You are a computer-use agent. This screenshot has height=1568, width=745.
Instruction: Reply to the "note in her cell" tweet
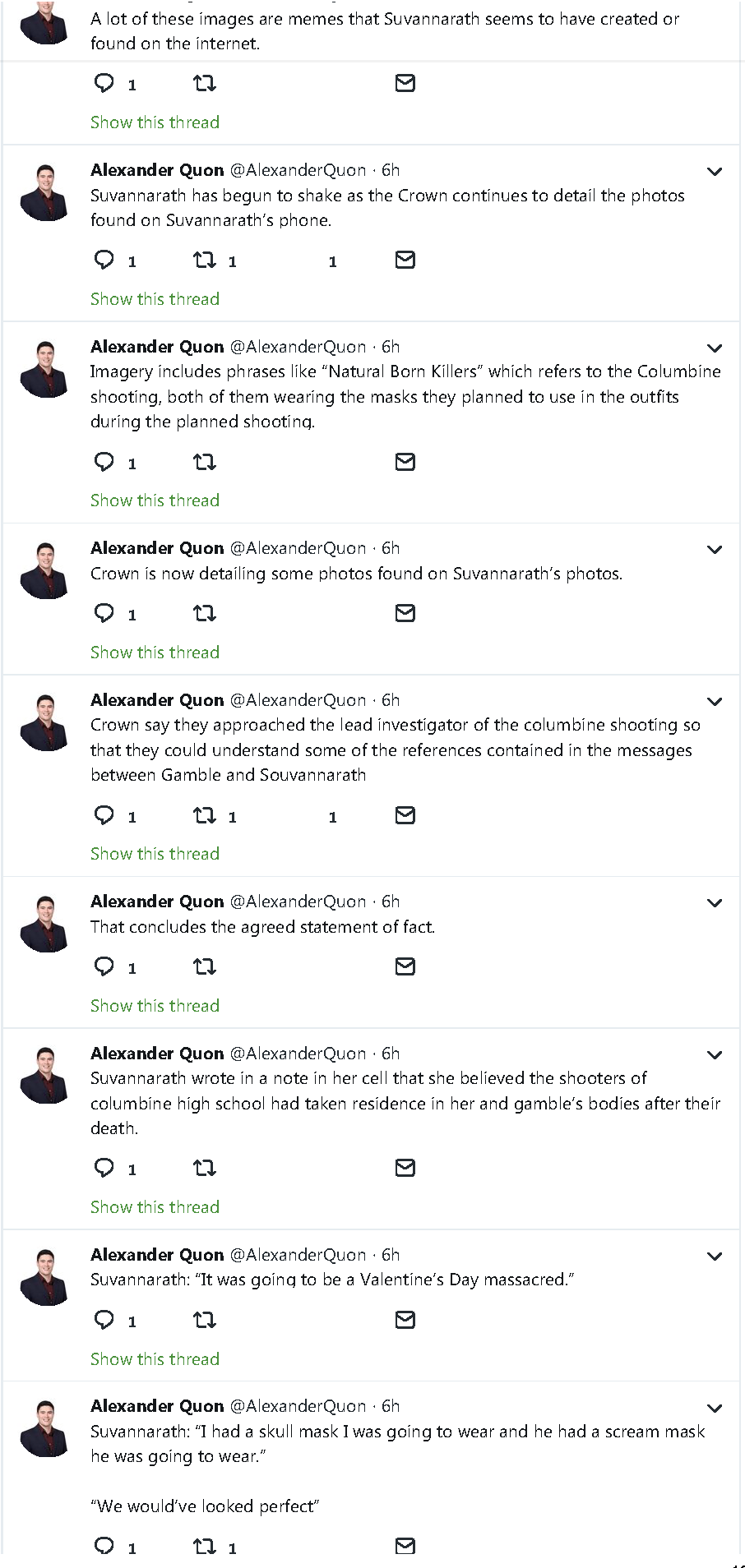click(x=104, y=1168)
